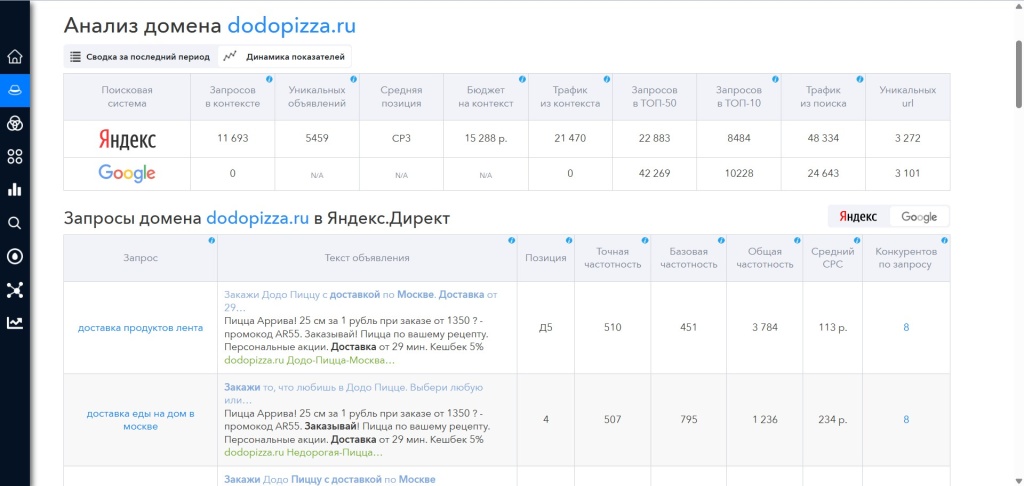Info icon in Средний CPC header
Image resolution: width=1024 pixels, height=486 pixels.
(857, 240)
